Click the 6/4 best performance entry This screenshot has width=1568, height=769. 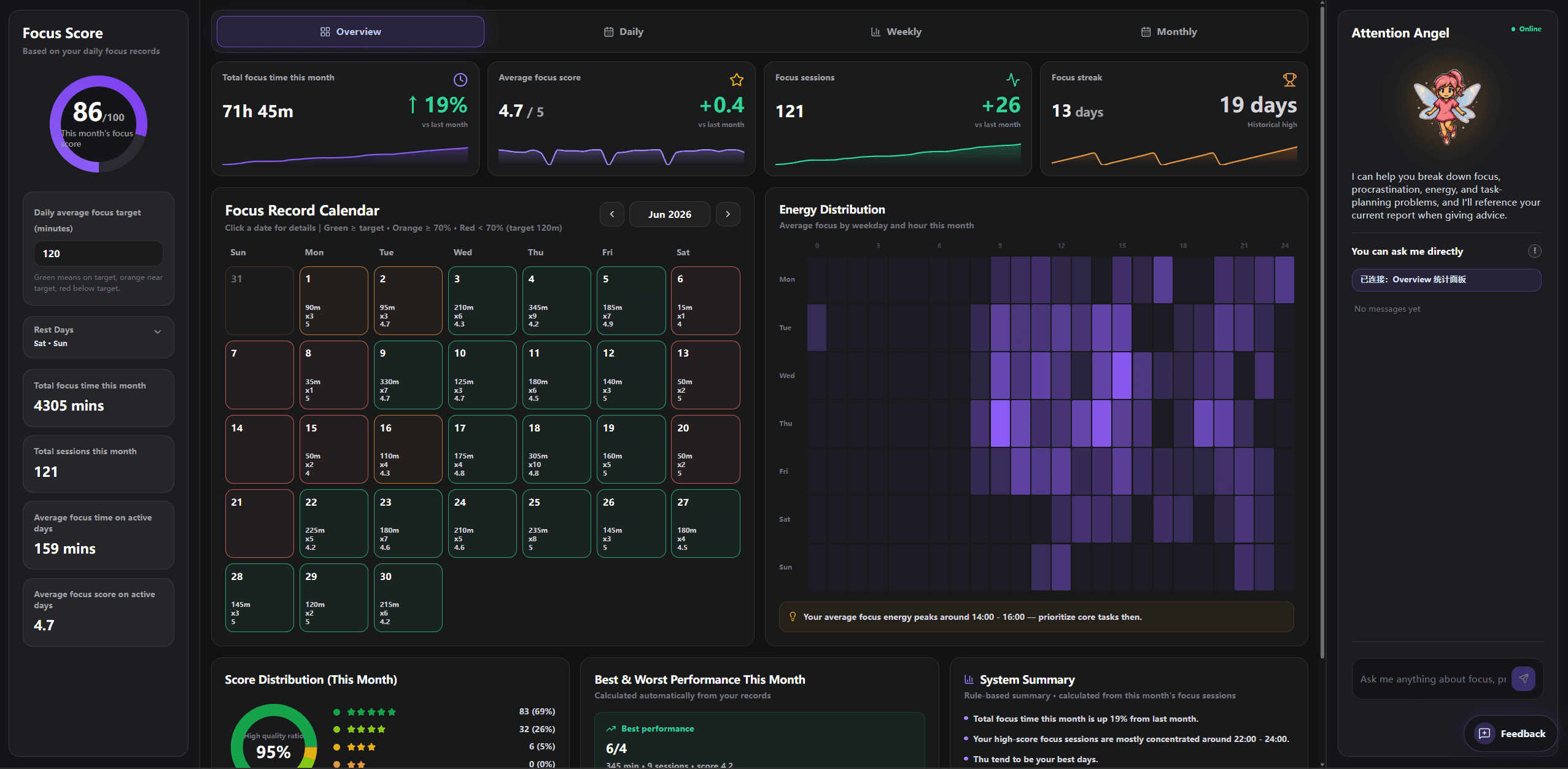pos(616,748)
